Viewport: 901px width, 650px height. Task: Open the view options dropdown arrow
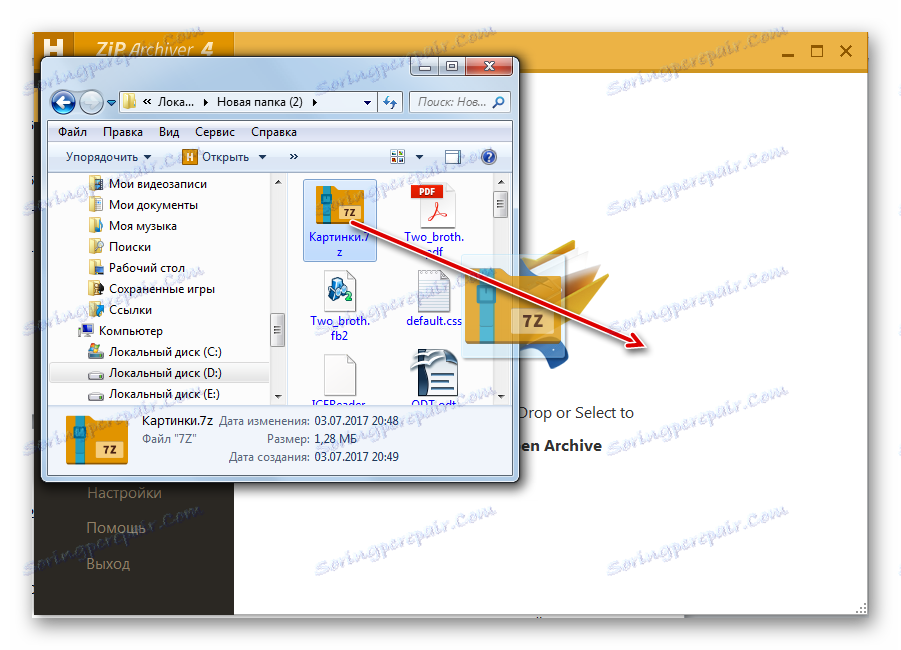pos(419,157)
